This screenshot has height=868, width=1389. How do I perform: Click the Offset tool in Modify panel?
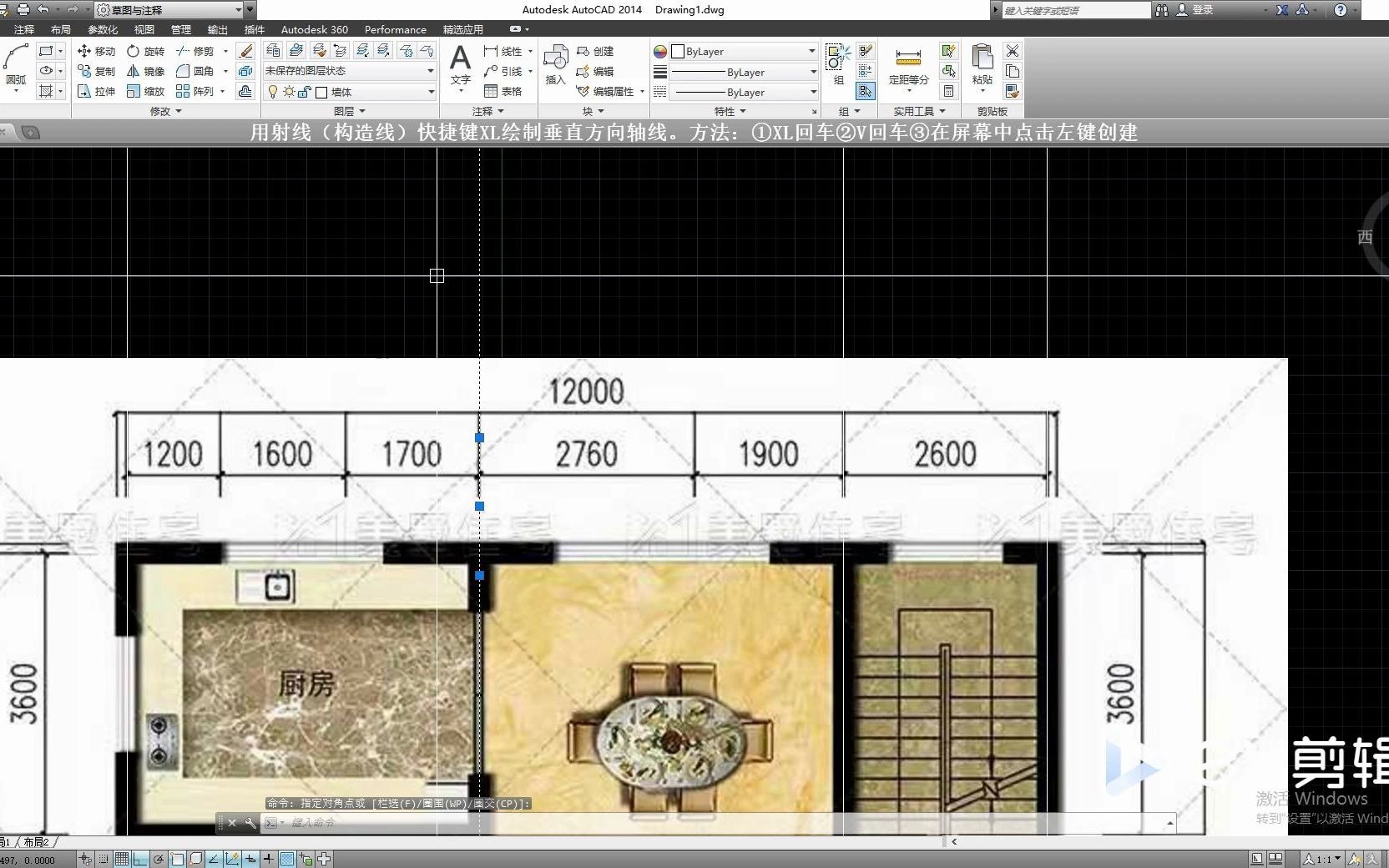point(245,91)
